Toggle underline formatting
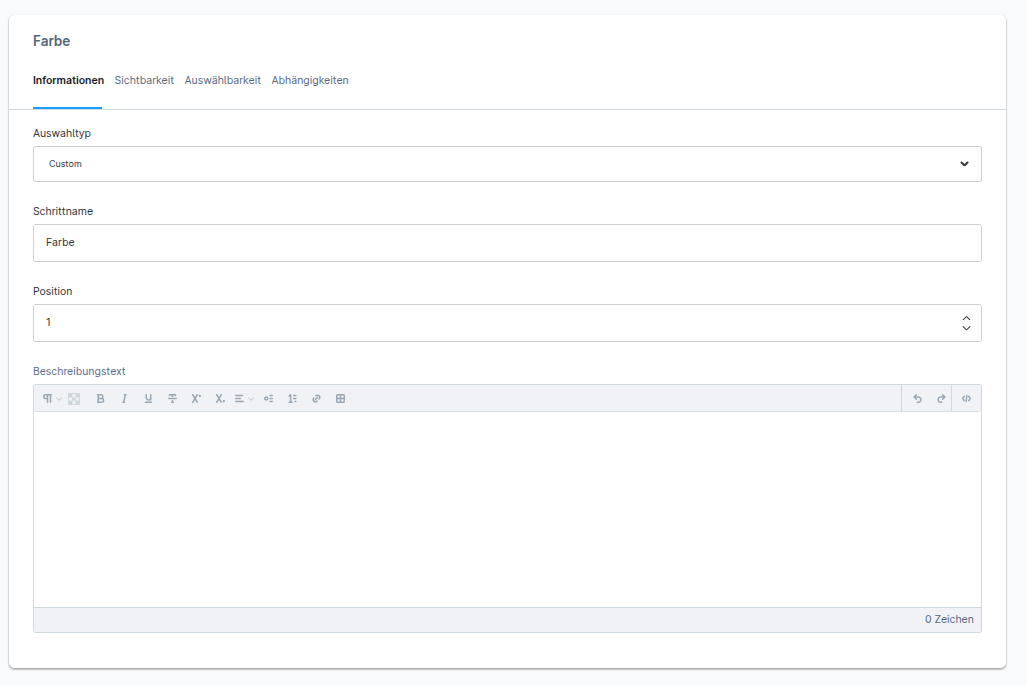Viewport: 1027px width, 685px height. click(x=148, y=399)
